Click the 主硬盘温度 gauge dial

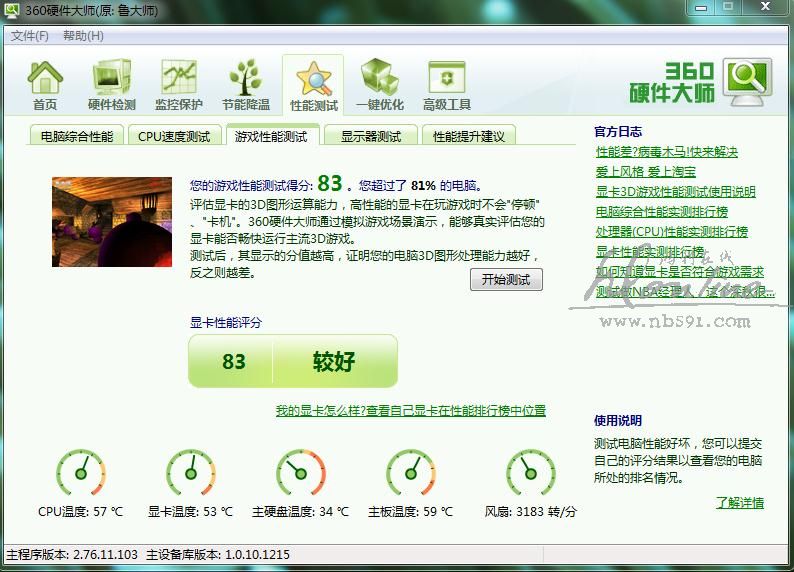(x=301, y=473)
